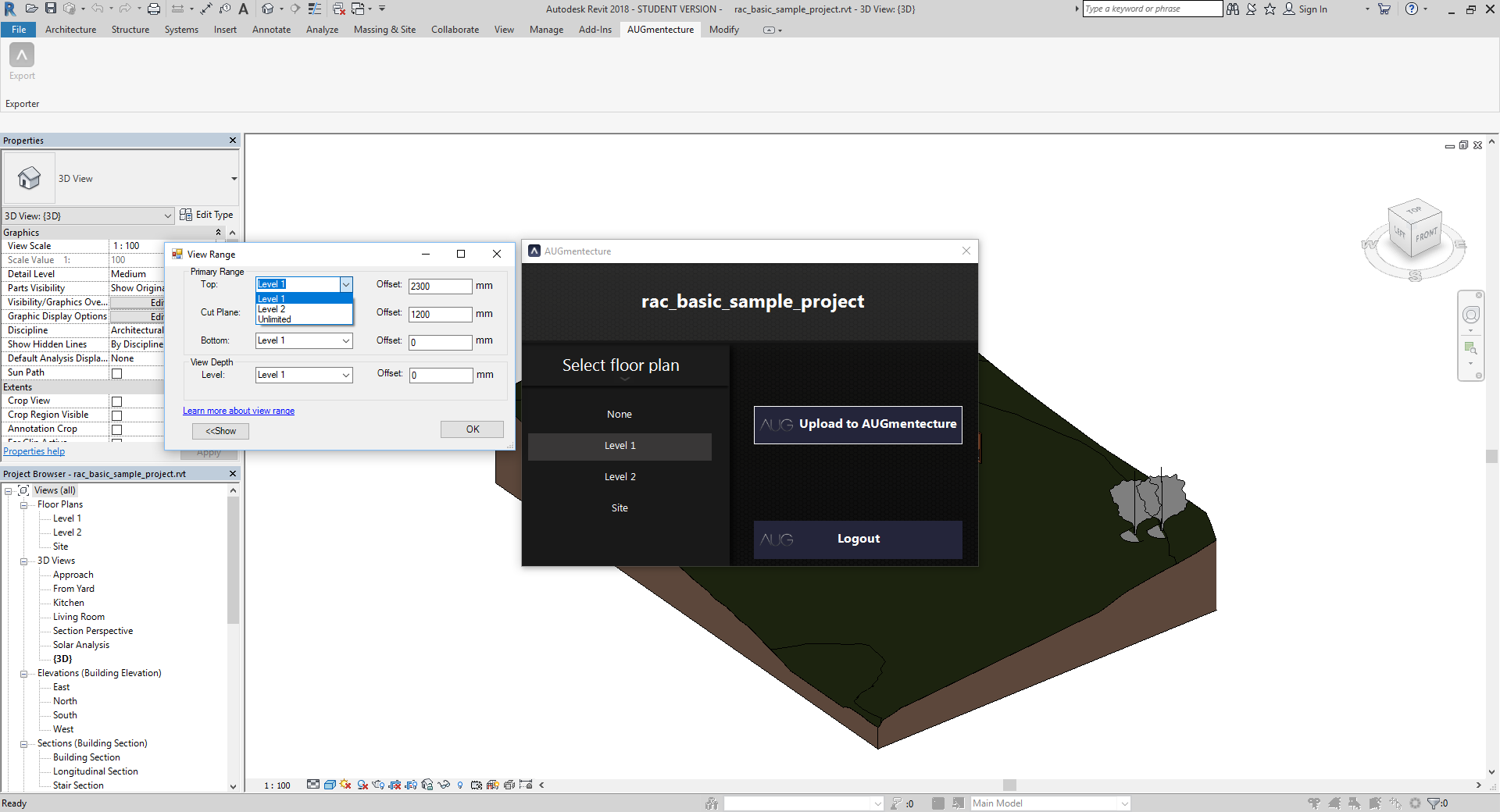Select the Text tool icon in quick access toolbar
Image resolution: width=1500 pixels, height=812 pixels.
[x=244, y=9]
